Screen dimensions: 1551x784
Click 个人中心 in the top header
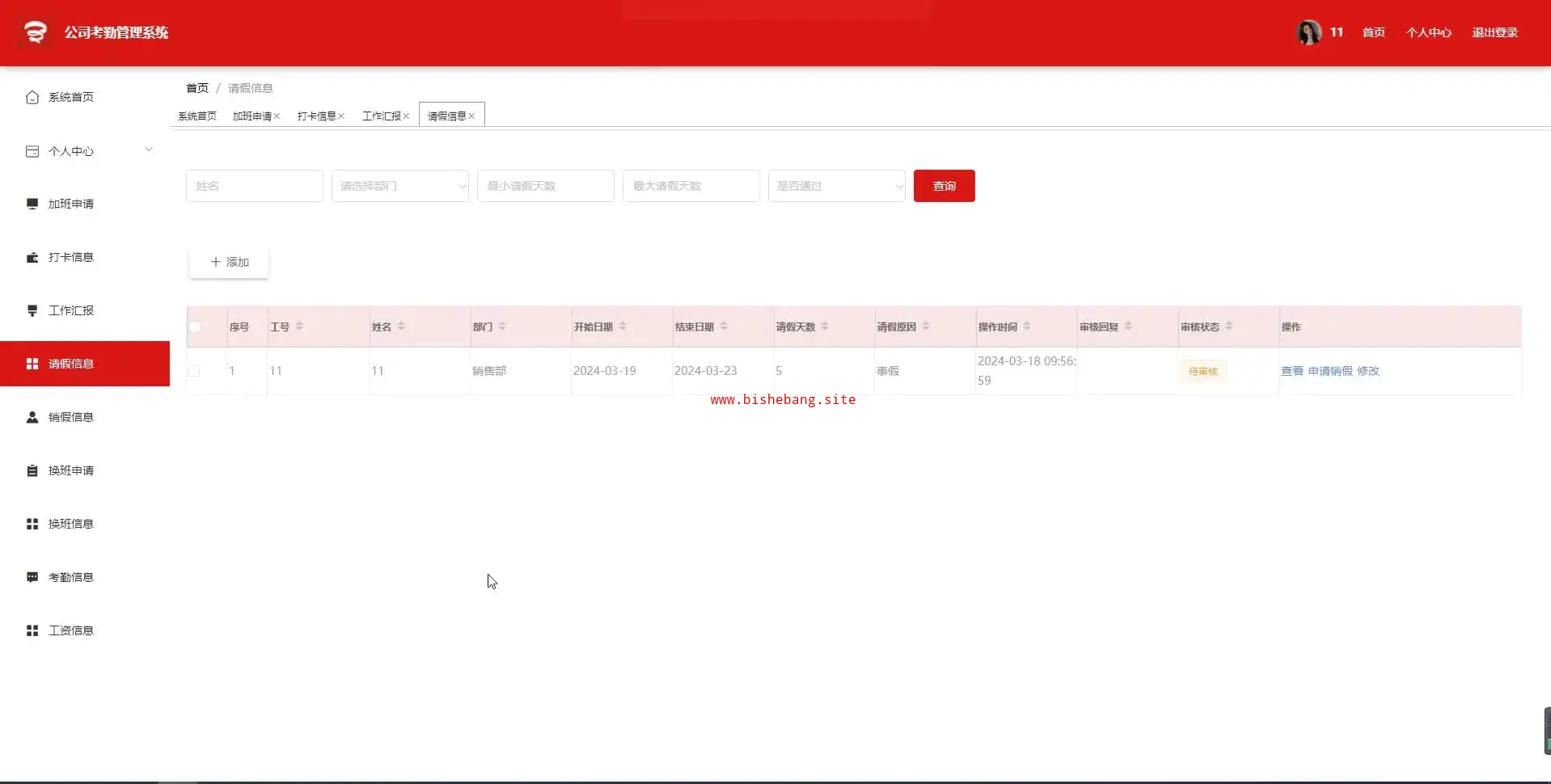pos(1429,32)
